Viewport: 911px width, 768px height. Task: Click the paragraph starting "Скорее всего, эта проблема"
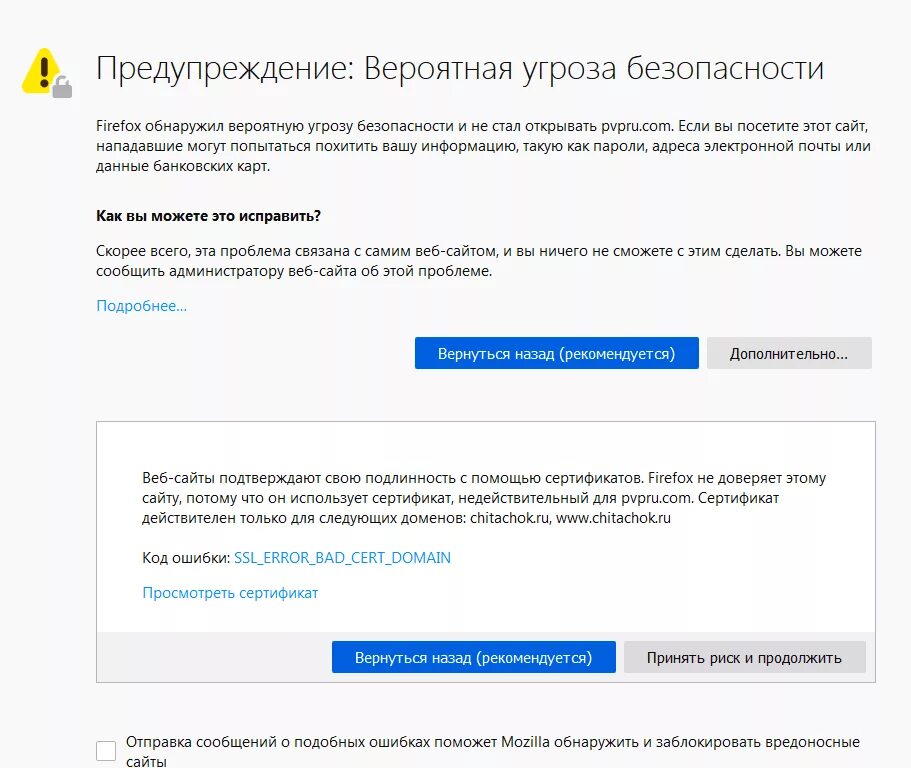click(x=479, y=261)
